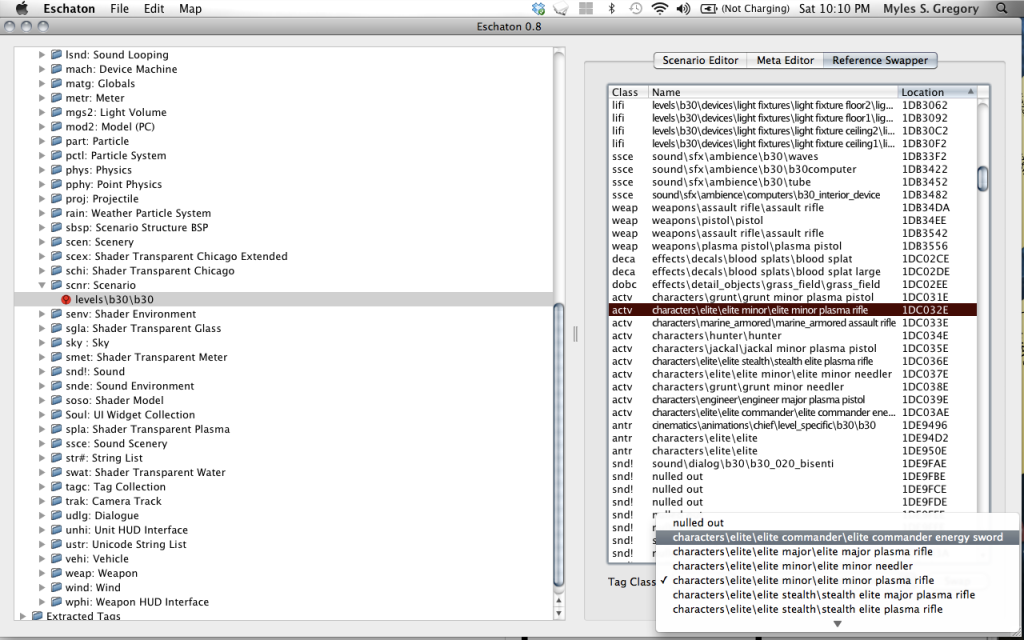Image resolution: width=1024 pixels, height=640 pixels.
Task: Open the Wi-Fi status icon
Action: pos(660,8)
